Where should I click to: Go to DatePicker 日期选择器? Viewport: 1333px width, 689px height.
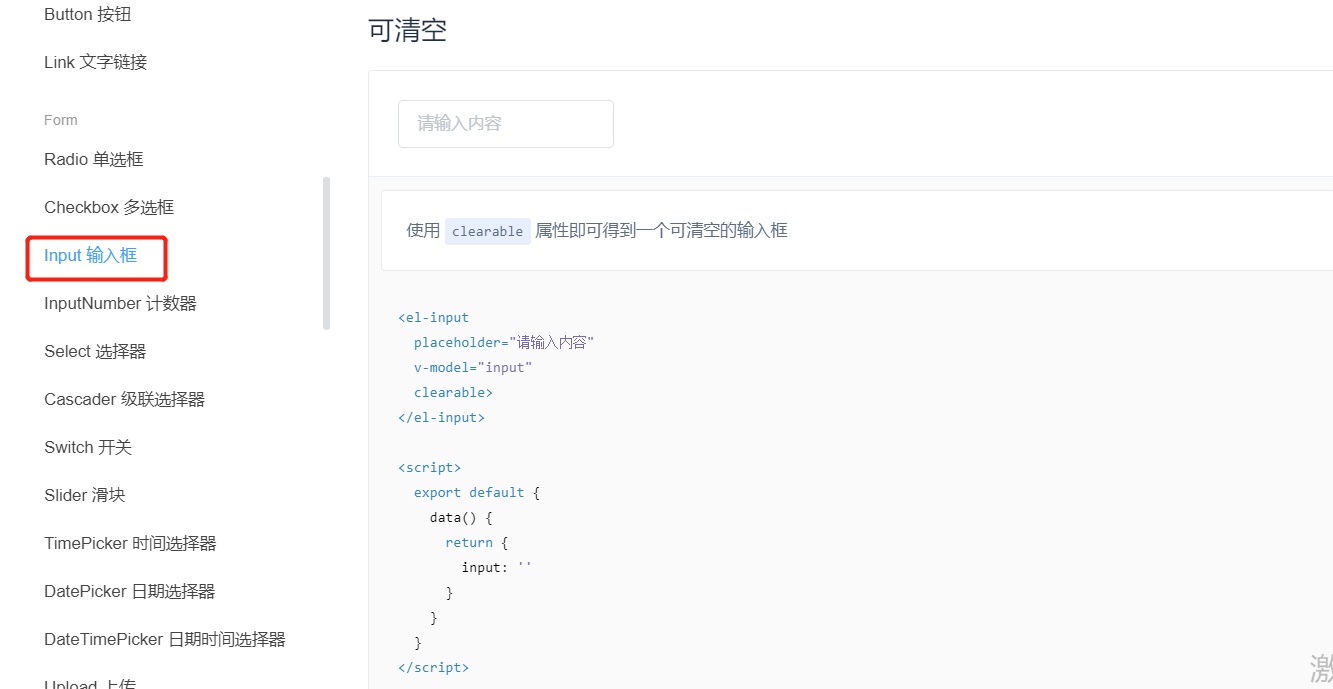[129, 591]
